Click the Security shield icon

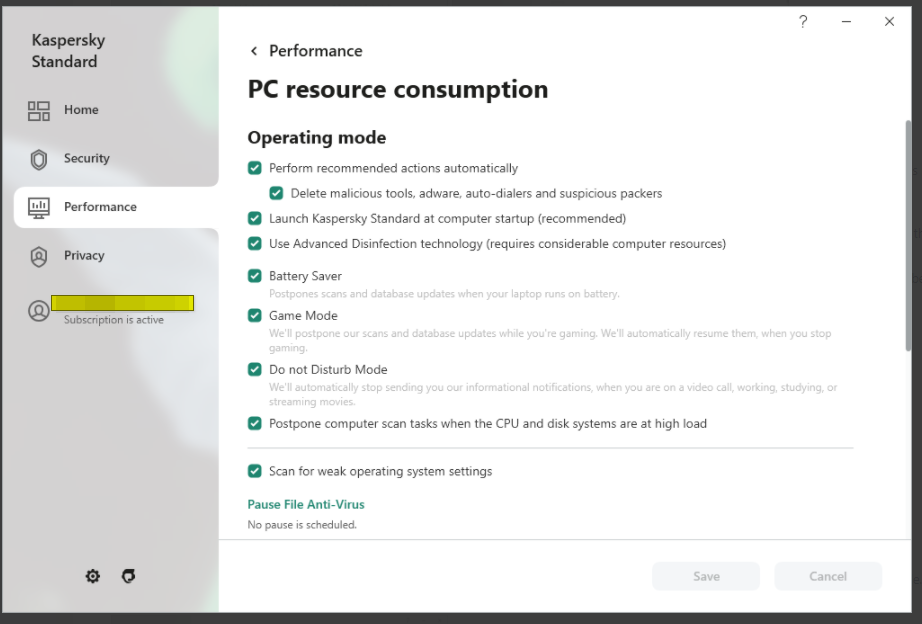point(39,159)
